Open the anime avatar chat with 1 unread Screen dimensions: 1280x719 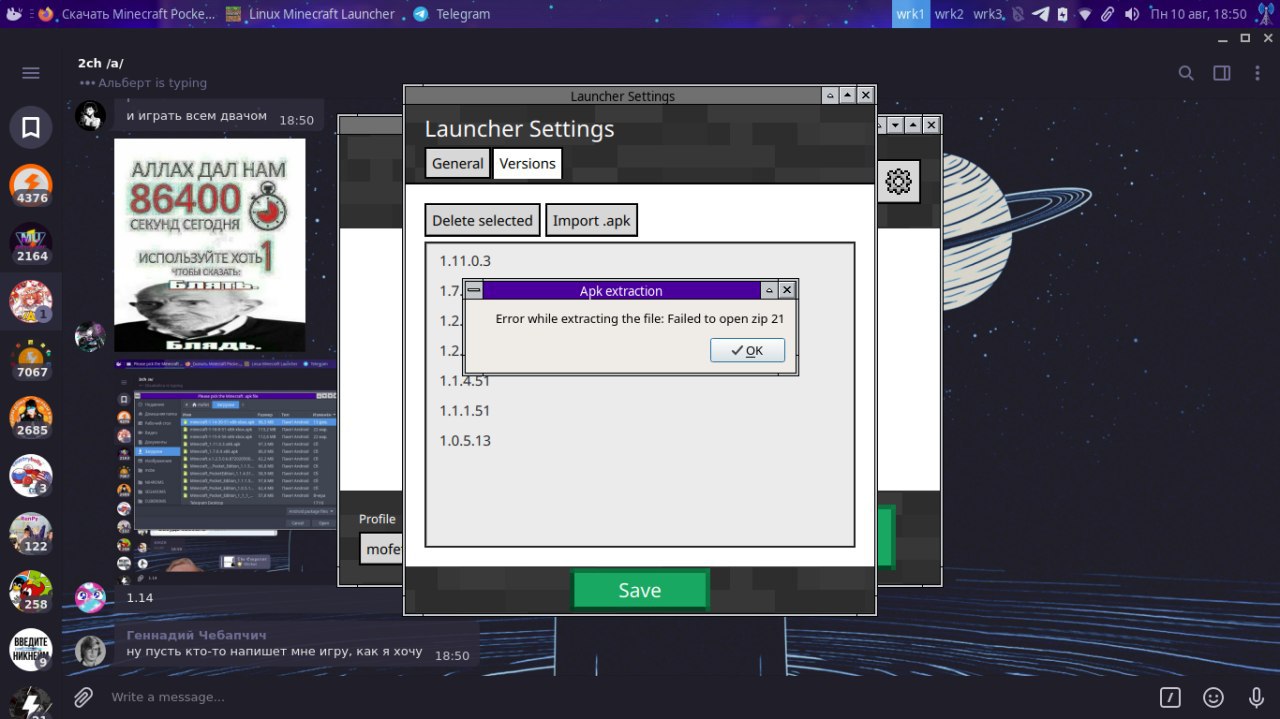(31, 301)
